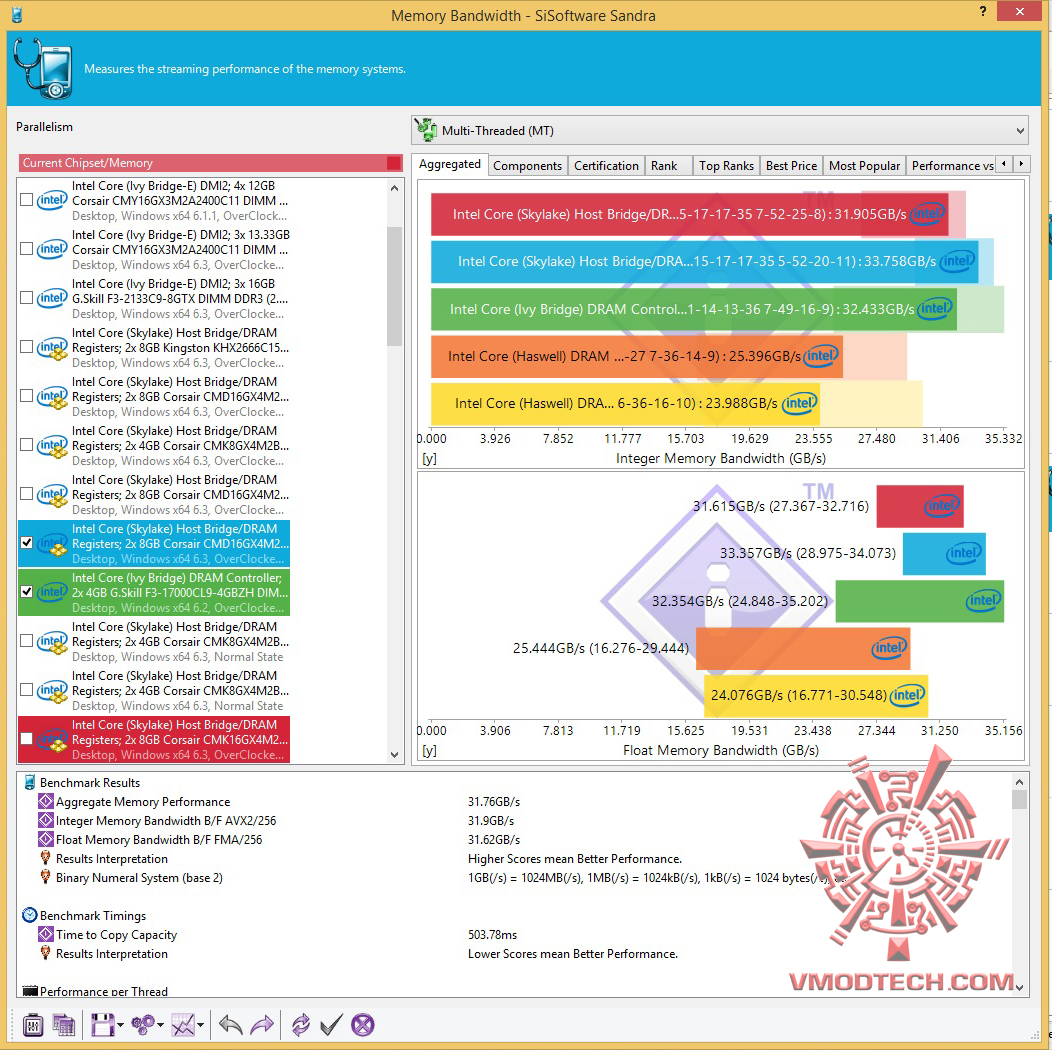Open the Performance vs tab
1052x1050 pixels.
(x=951, y=166)
